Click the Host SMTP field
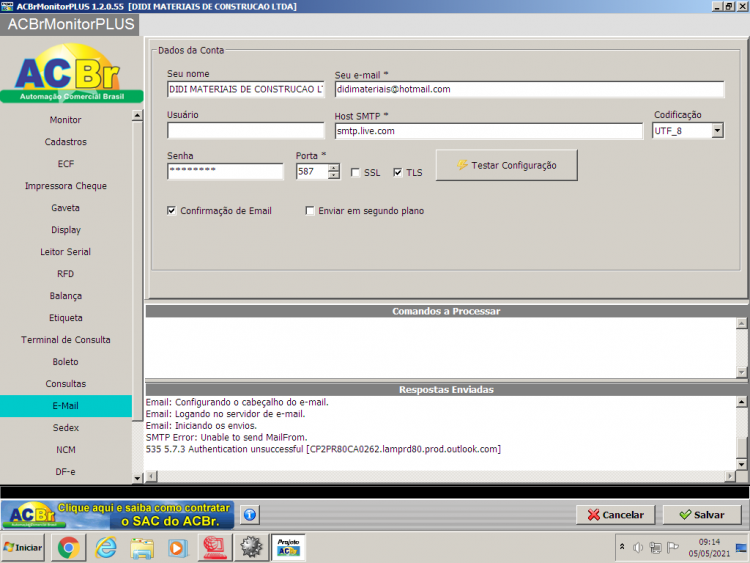 (489, 131)
